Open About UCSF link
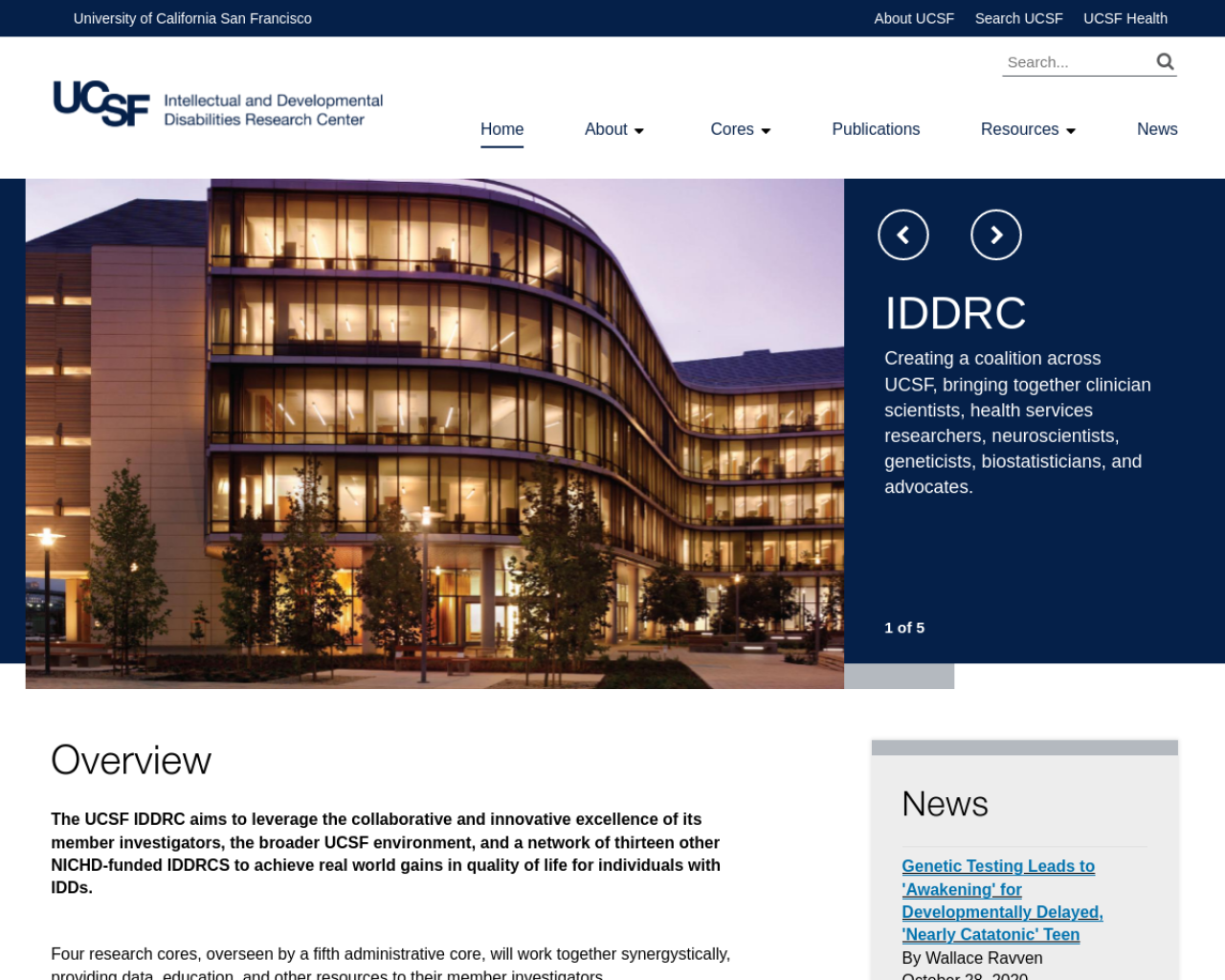 (914, 18)
